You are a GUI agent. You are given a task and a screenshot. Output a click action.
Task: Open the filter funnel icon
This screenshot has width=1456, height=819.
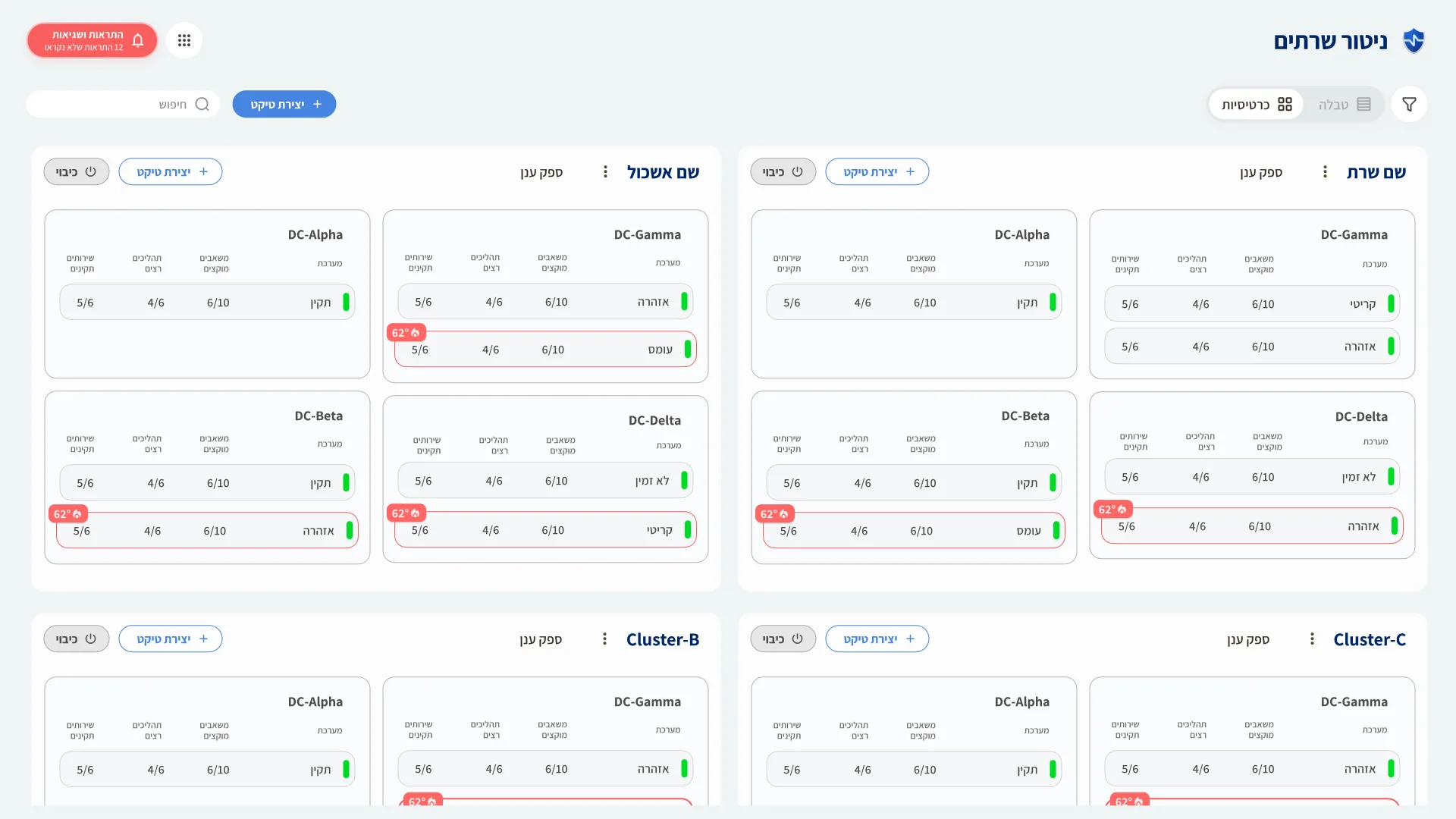point(1409,105)
